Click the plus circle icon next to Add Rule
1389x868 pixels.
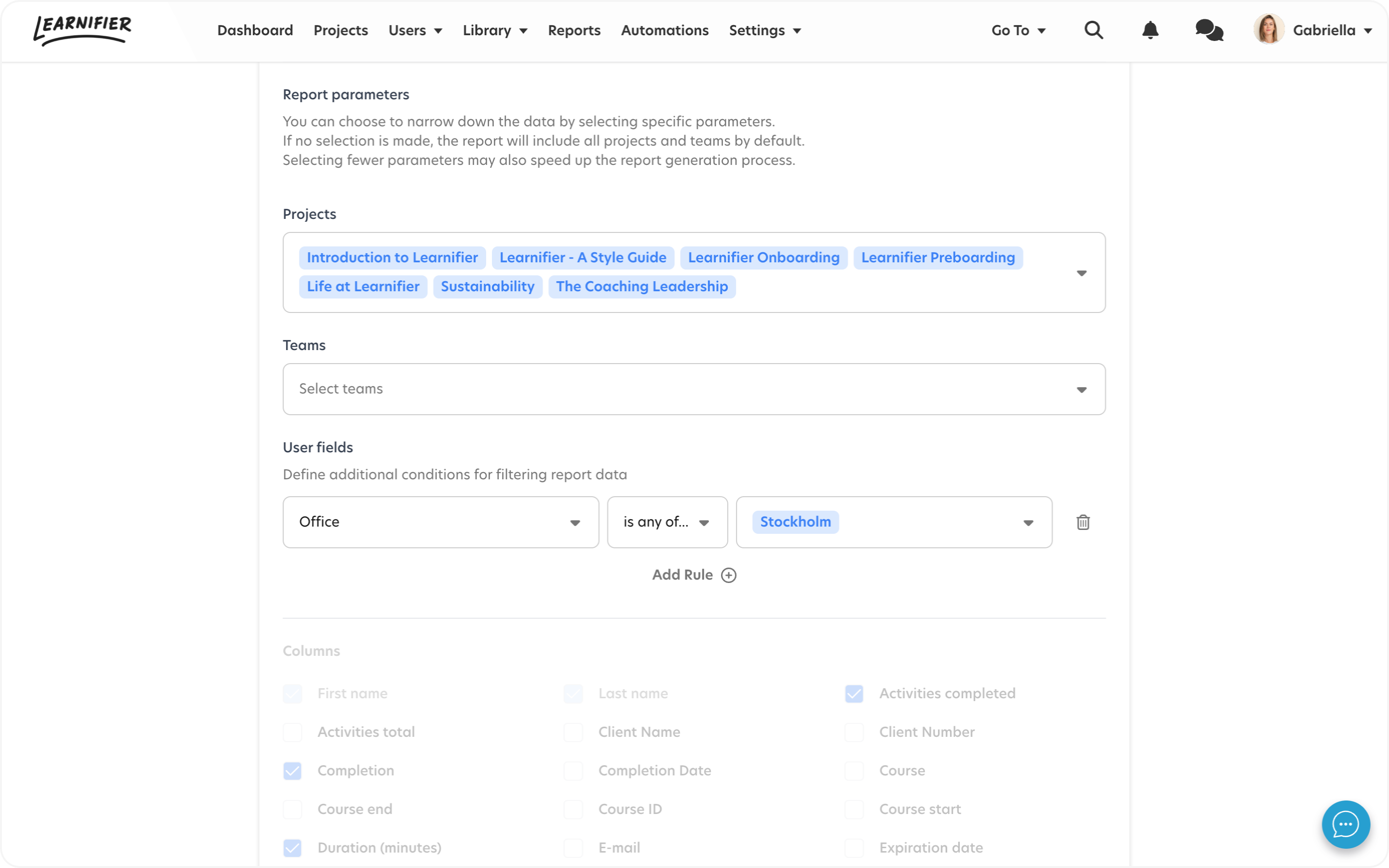(728, 575)
